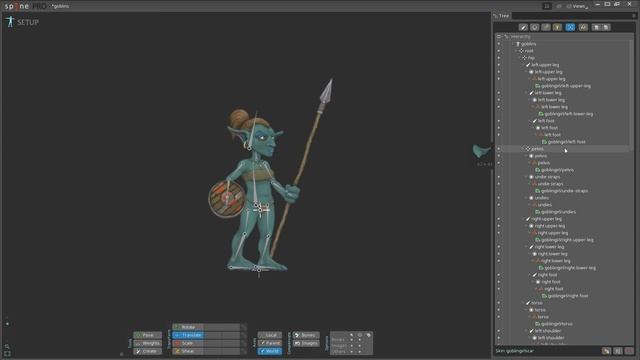
Task: Collapse the right upper leg bone
Action: click(523, 219)
